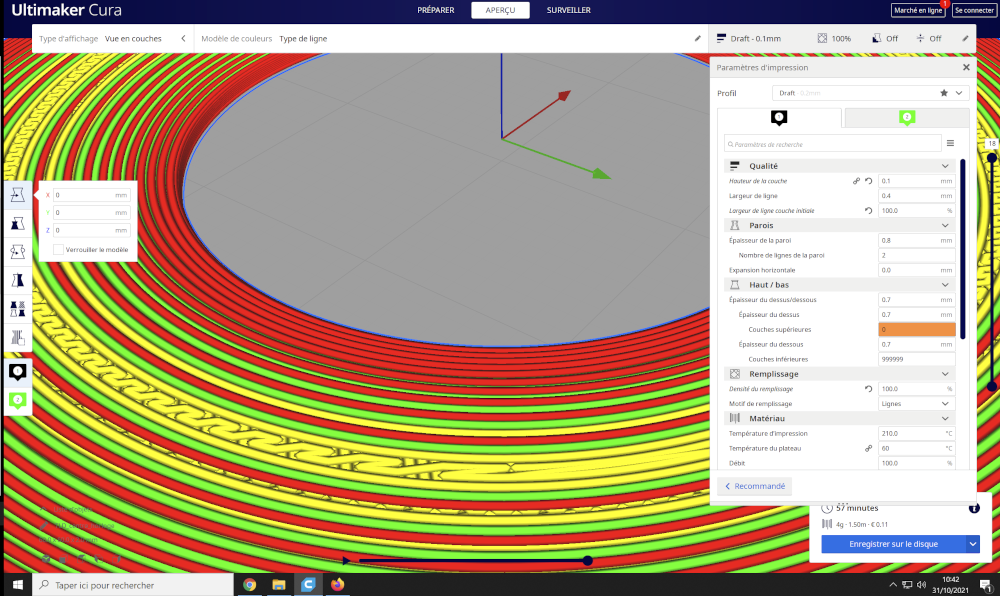The image size is (1000, 596).
Task: Click the pencil icon in print settings bar
Action: tap(966, 38)
